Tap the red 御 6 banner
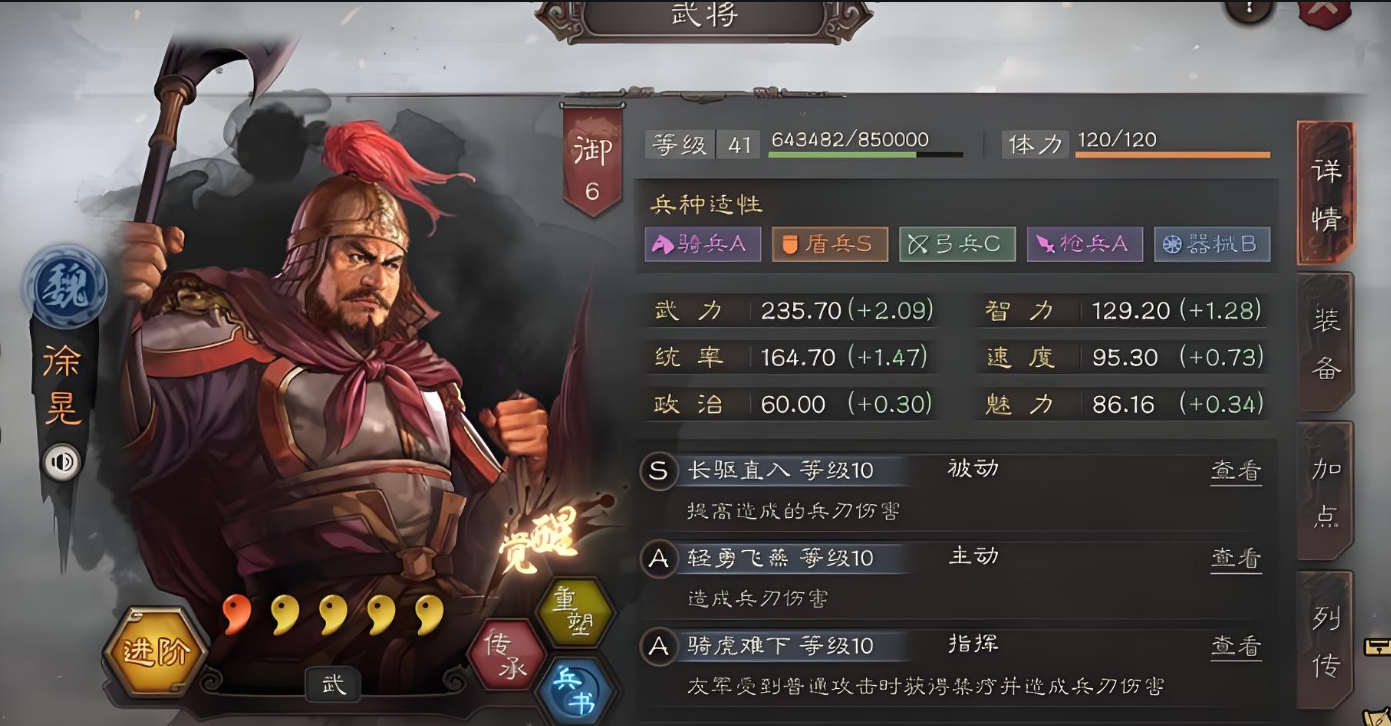This screenshot has width=1391, height=726. coord(593,160)
